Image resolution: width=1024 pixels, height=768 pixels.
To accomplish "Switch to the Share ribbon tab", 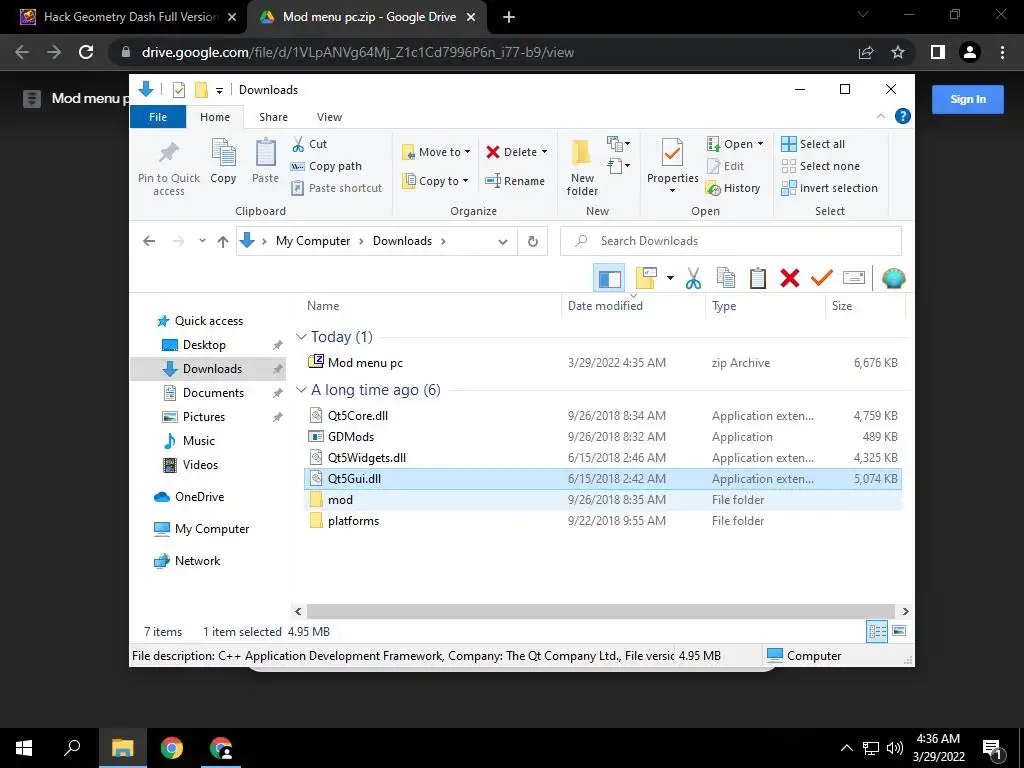I will (273, 117).
